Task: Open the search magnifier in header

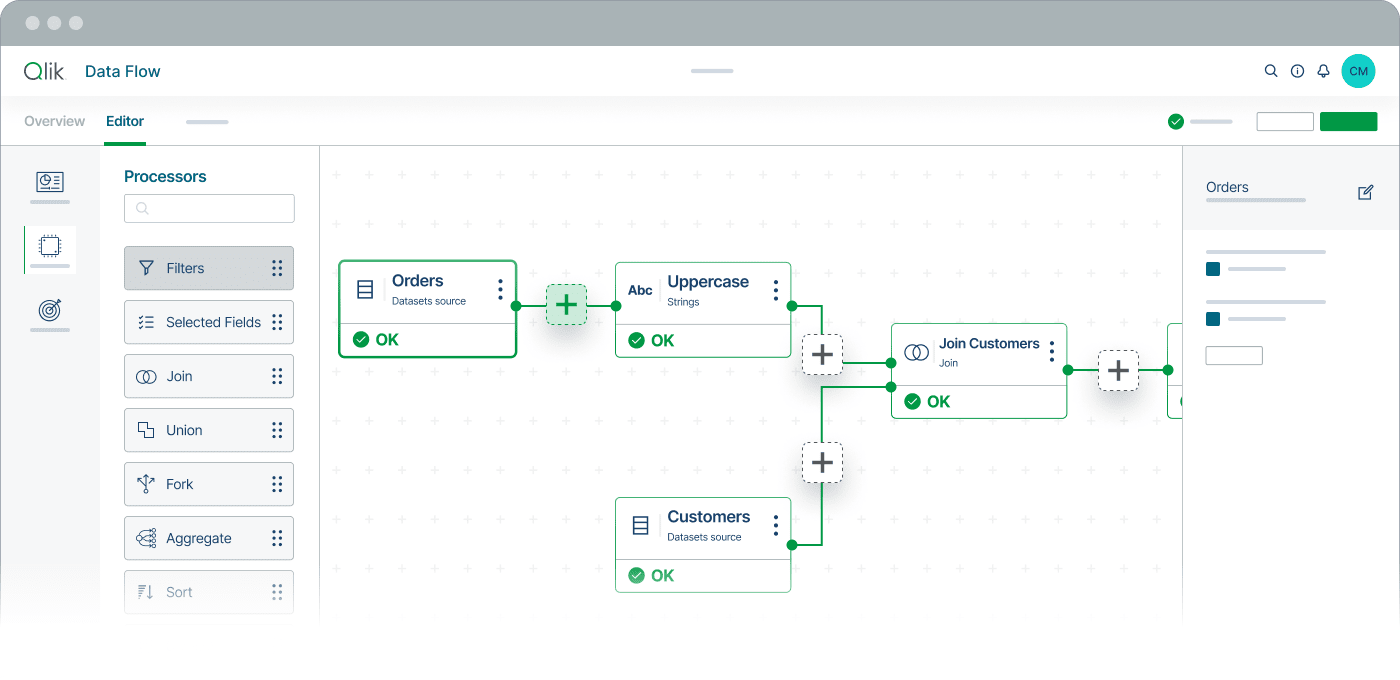Action: [1271, 71]
